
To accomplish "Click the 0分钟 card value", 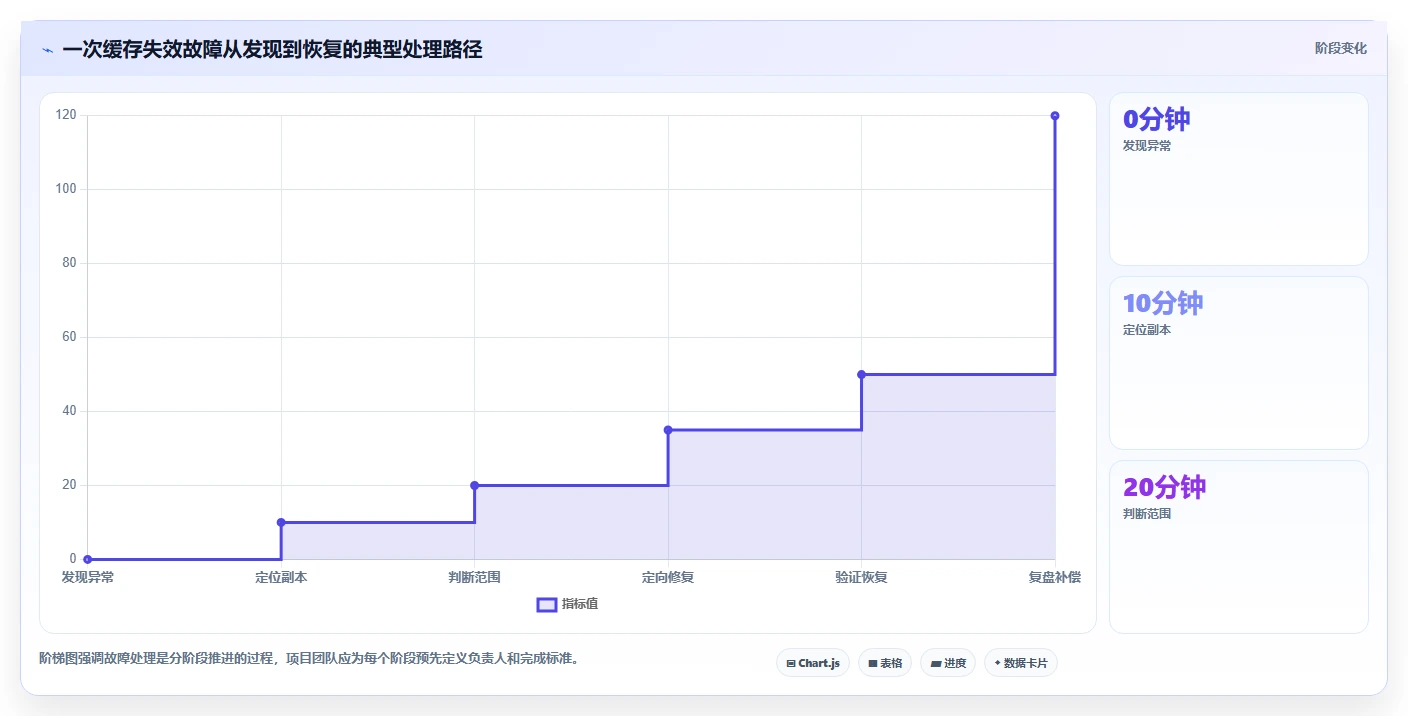I will point(1157,119).
